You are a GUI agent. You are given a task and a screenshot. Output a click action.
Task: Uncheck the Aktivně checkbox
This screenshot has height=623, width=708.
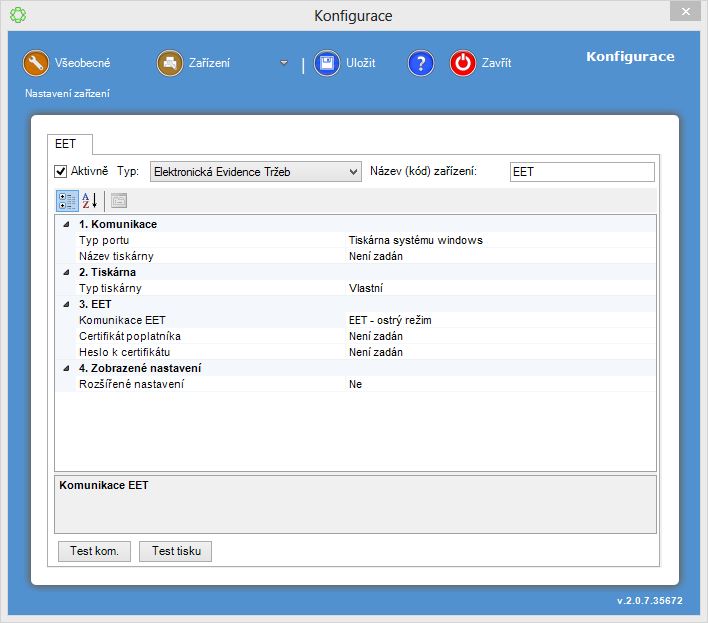[x=61, y=171]
